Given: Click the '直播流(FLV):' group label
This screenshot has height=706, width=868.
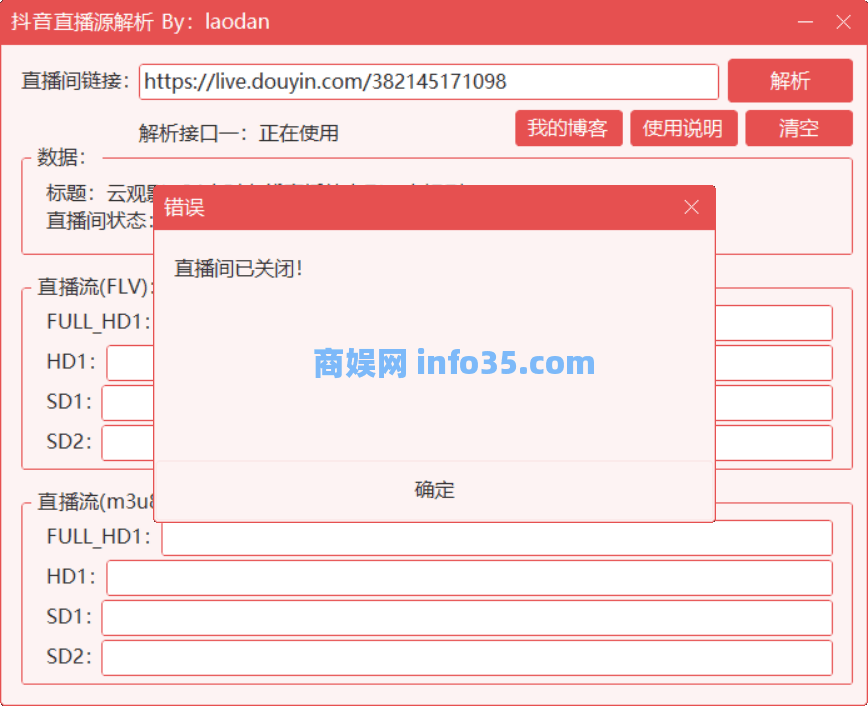Looking at the screenshot, I should pyautogui.click(x=95, y=287).
